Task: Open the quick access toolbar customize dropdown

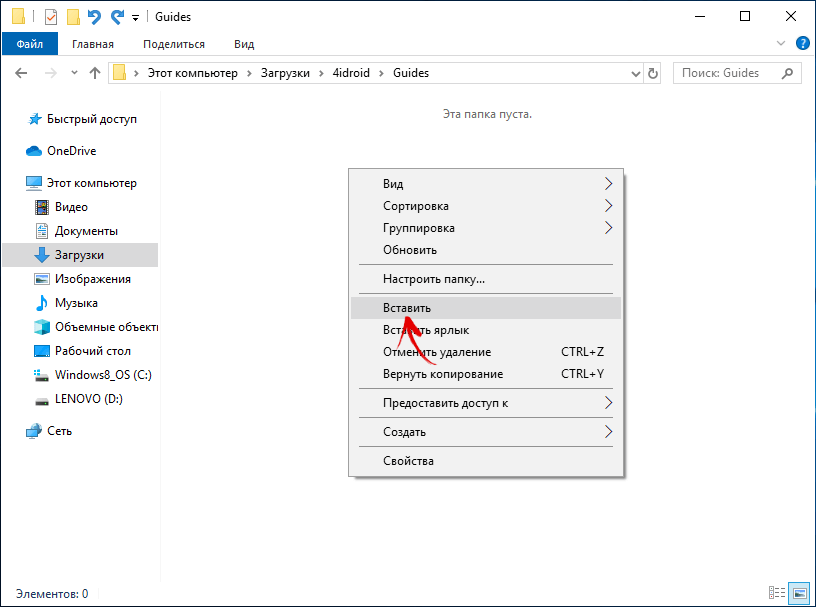Action: pos(135,18)
